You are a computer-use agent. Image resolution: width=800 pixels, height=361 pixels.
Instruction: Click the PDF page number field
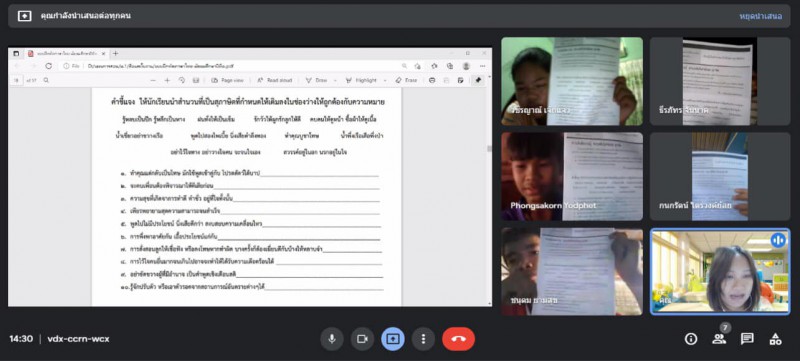(x=16, y=80)
